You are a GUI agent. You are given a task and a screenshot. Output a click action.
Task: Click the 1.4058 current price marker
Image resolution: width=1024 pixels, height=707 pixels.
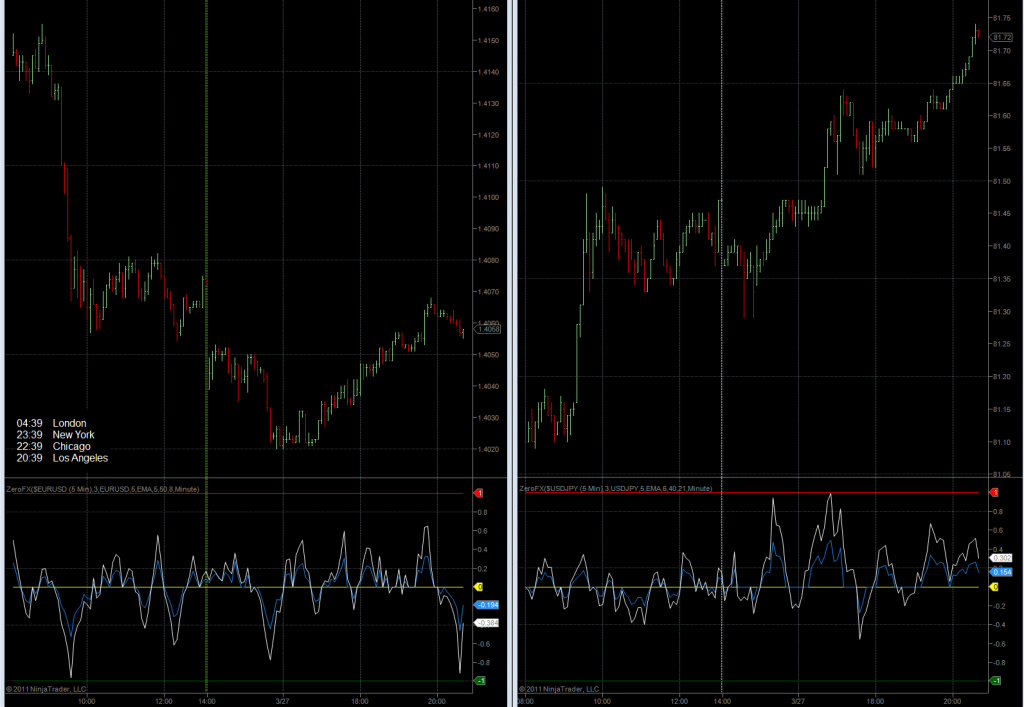489,329
